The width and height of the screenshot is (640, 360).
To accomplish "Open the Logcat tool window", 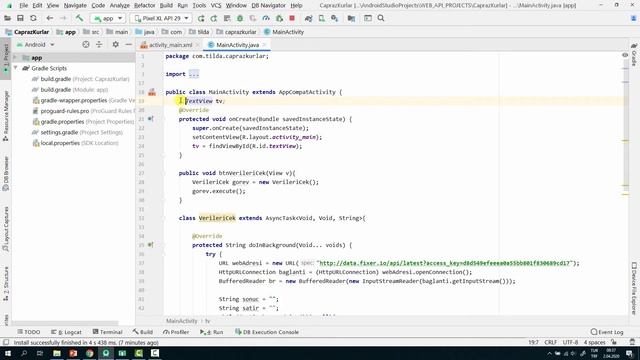I will coord(67,332).
